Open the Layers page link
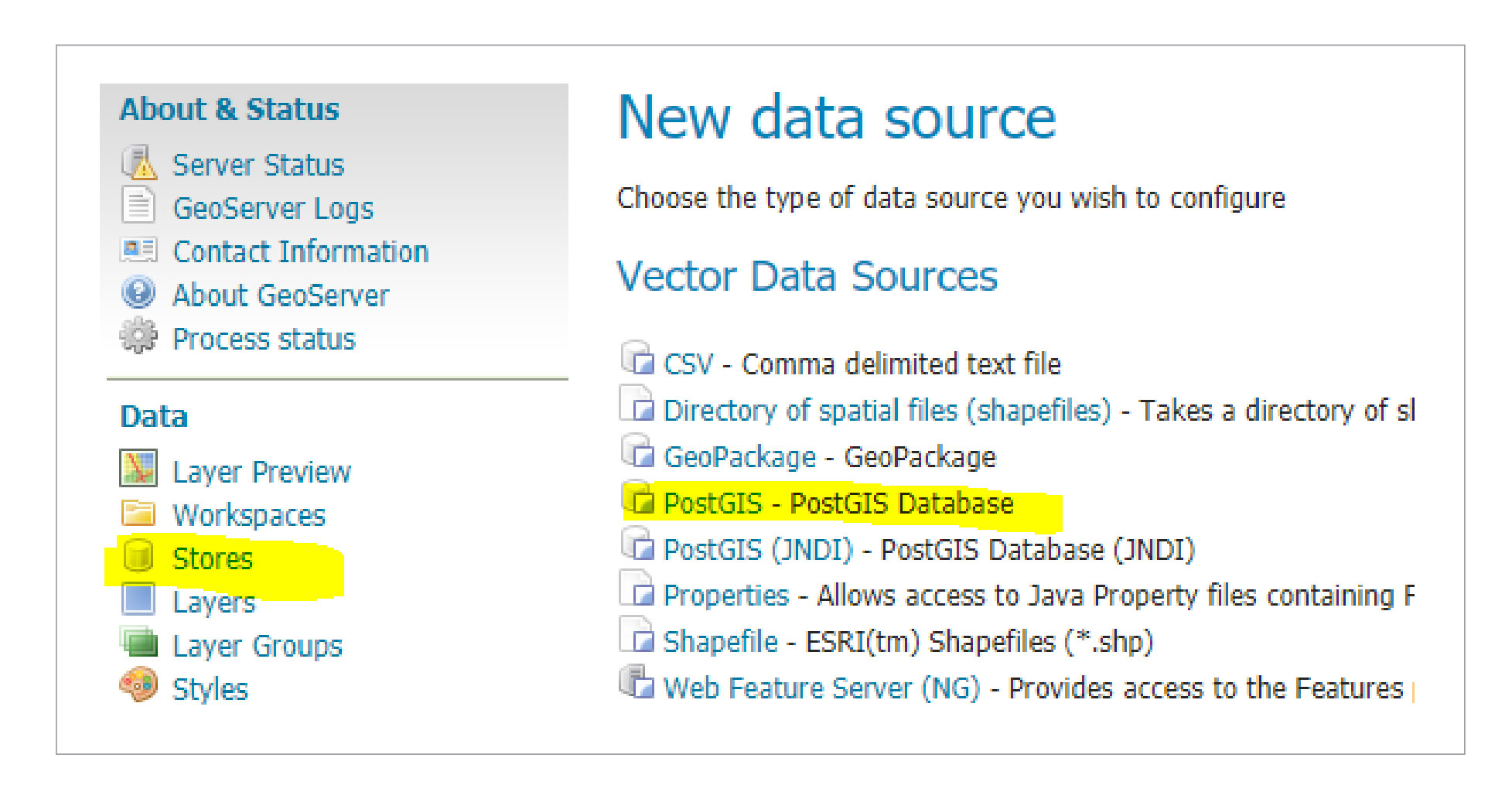1512x809 pixels. (213, 602)
